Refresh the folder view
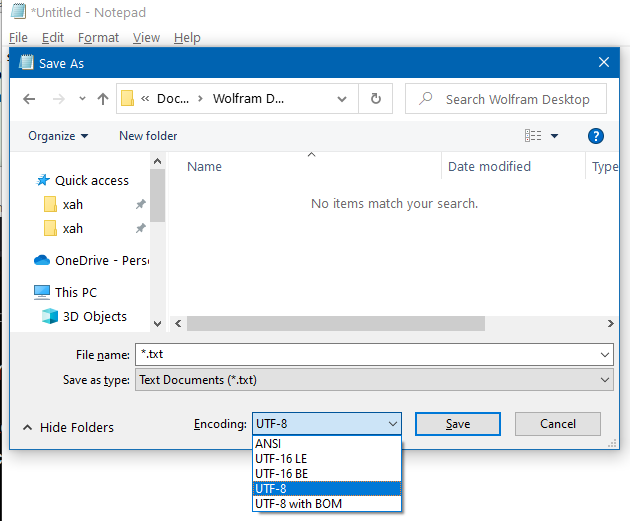 [x=376, y=98]
